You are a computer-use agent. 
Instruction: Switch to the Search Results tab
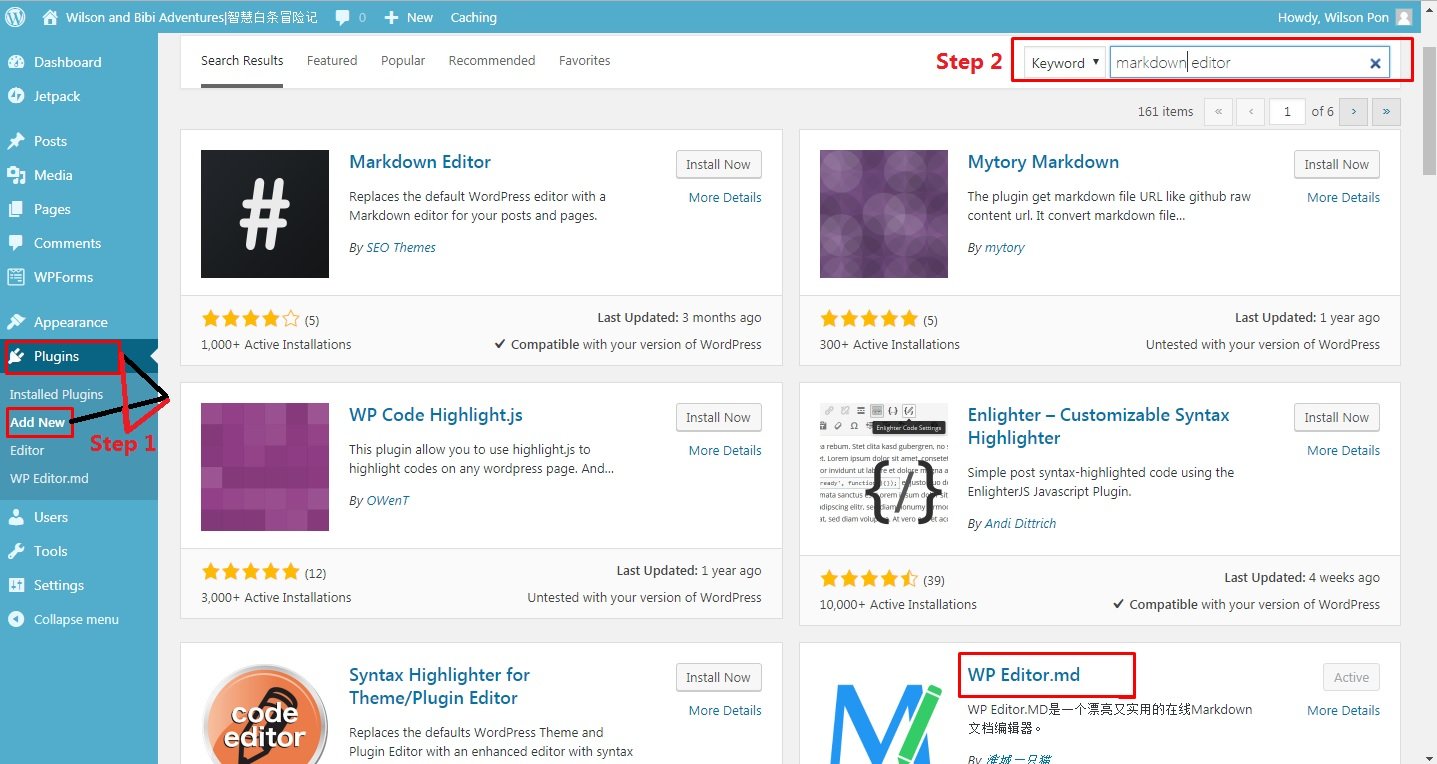[x=242, y=61]
